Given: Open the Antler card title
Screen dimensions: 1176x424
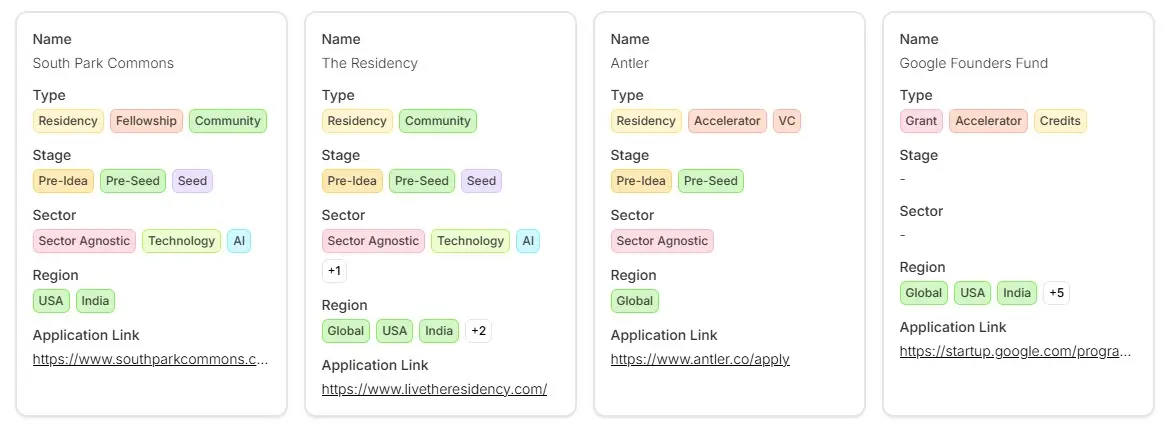Looking at the screenshot, I should coord(629,63).
